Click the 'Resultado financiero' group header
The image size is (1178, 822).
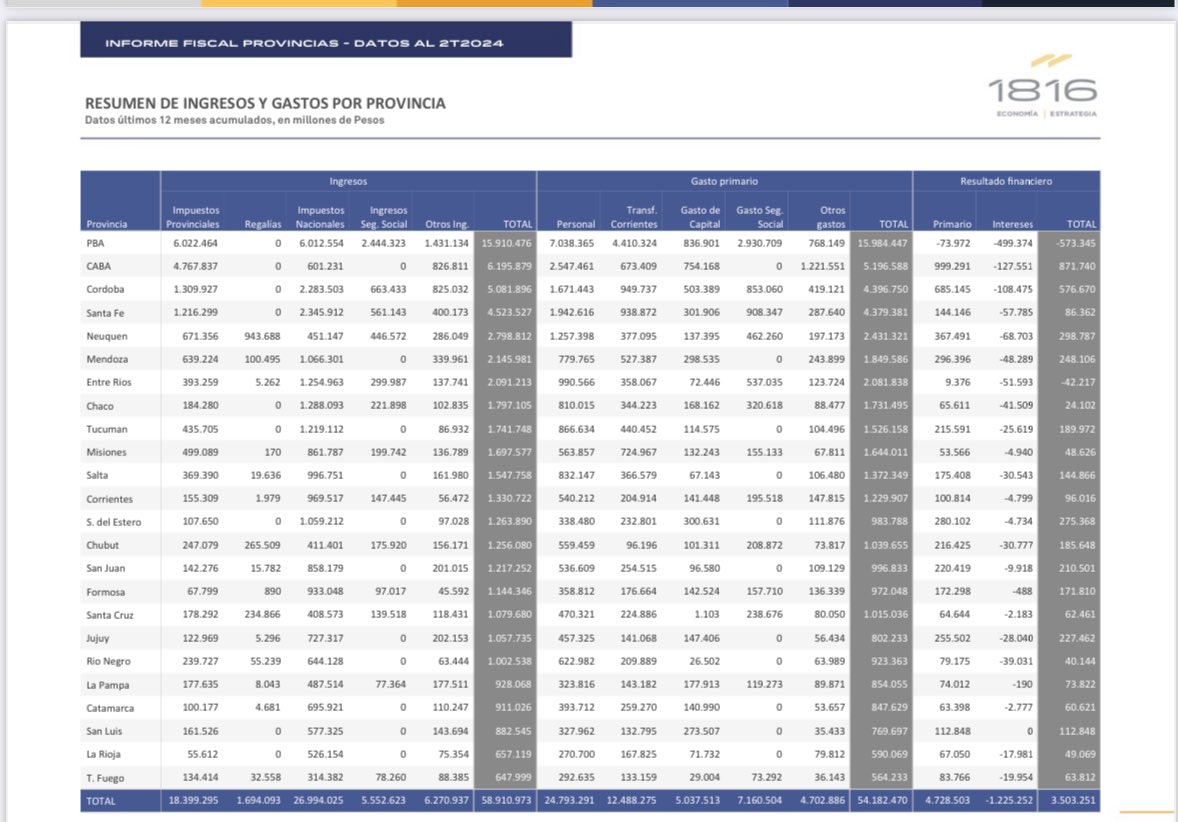coord(1006,181)
